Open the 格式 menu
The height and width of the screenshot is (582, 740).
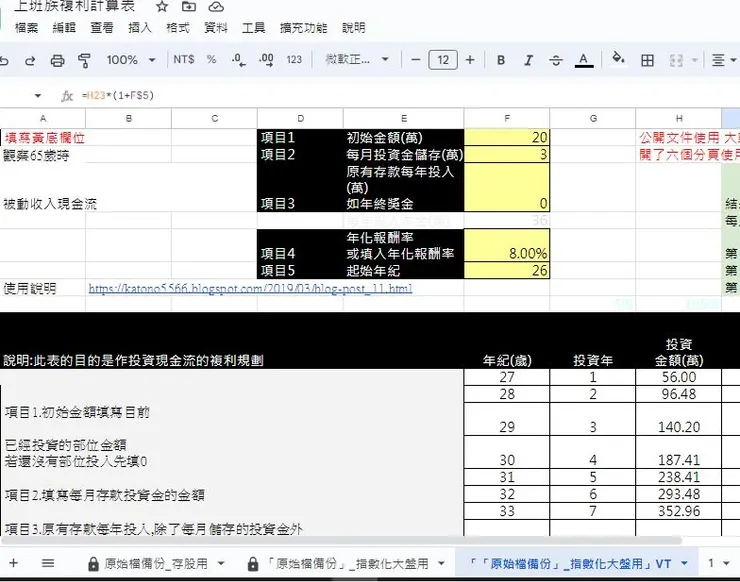tap(178, 28)
